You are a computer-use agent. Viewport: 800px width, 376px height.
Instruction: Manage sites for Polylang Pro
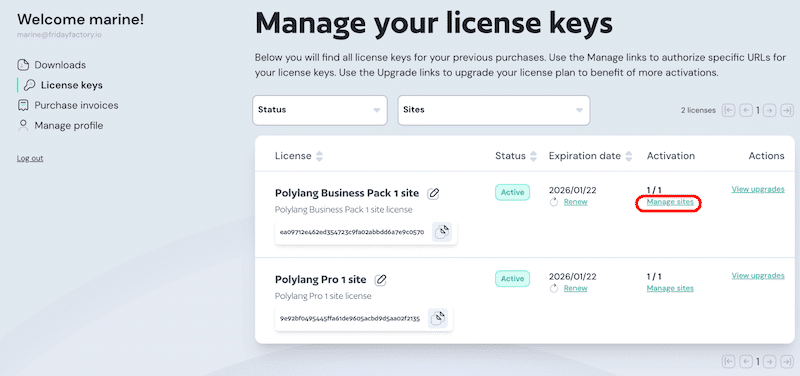(x=670, y=288)
